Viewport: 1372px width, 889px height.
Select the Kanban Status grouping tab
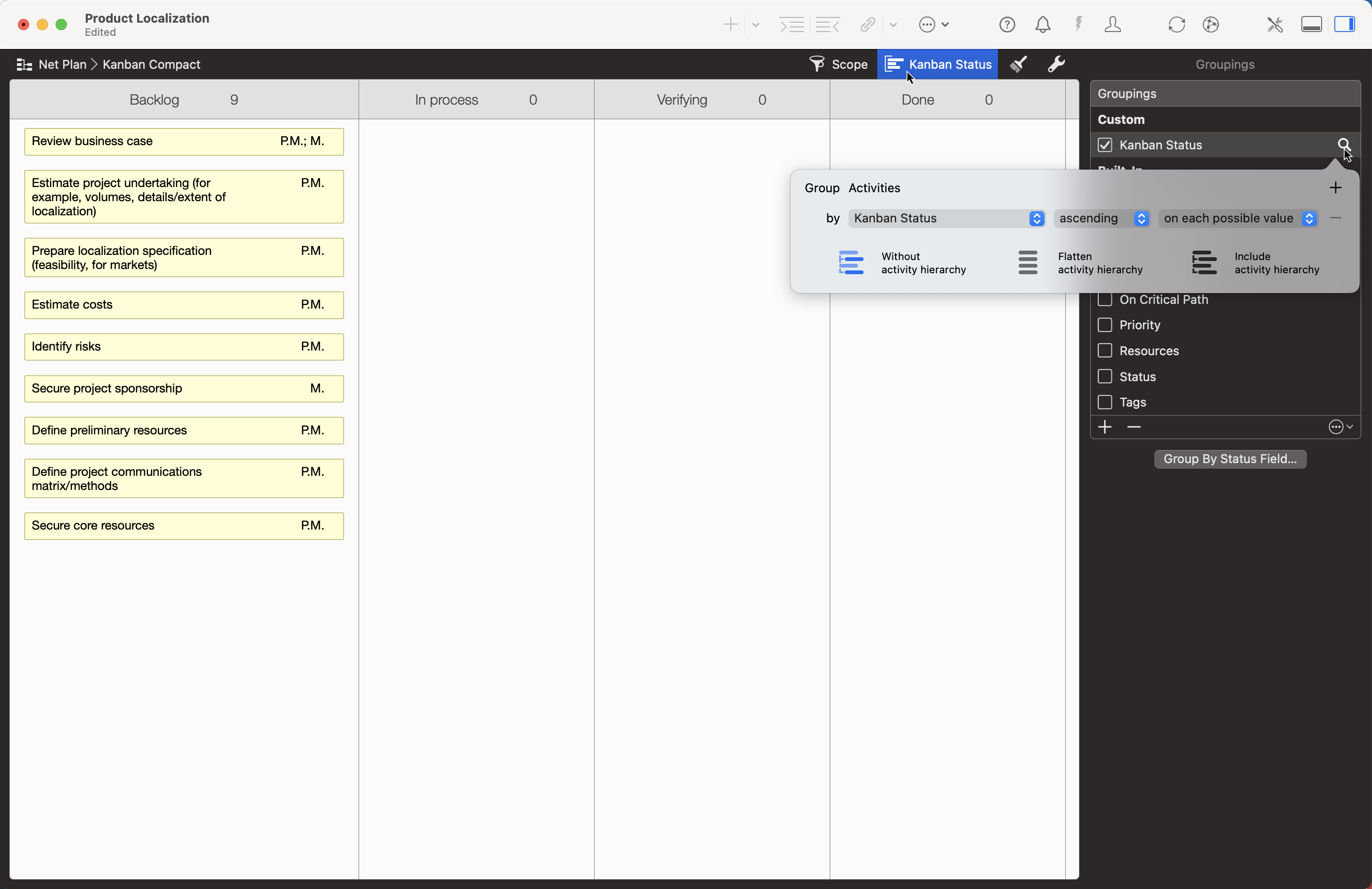[x=937, y=64]
